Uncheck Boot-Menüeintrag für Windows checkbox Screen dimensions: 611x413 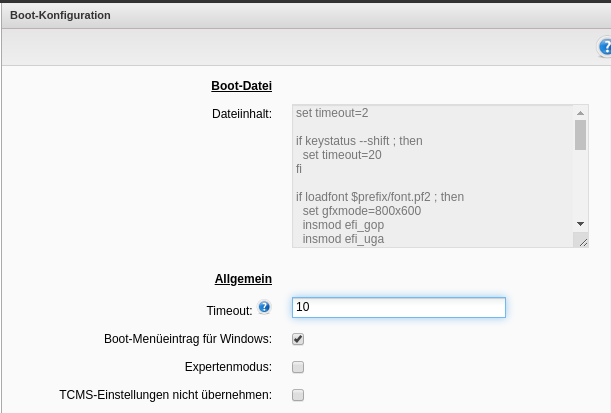(298, 339)
